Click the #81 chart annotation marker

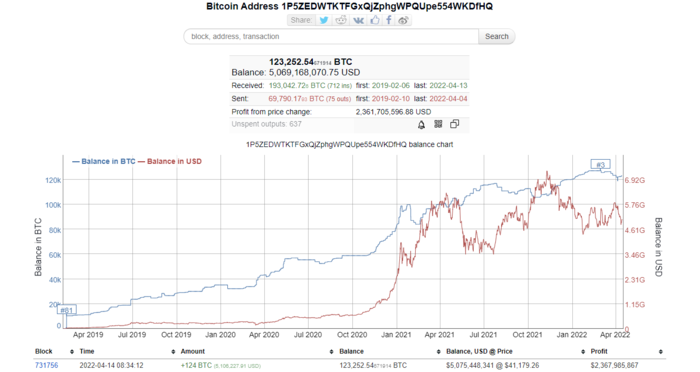click(67, 310)
